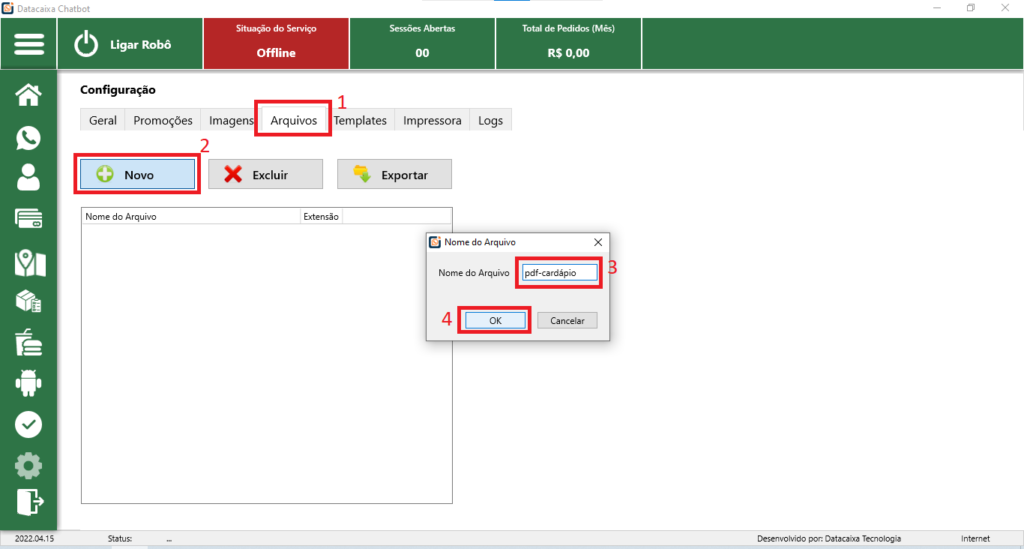Click the Exportar button
Screen dimensions: 1024x549
pyautogui.click(x=394, y=175)
